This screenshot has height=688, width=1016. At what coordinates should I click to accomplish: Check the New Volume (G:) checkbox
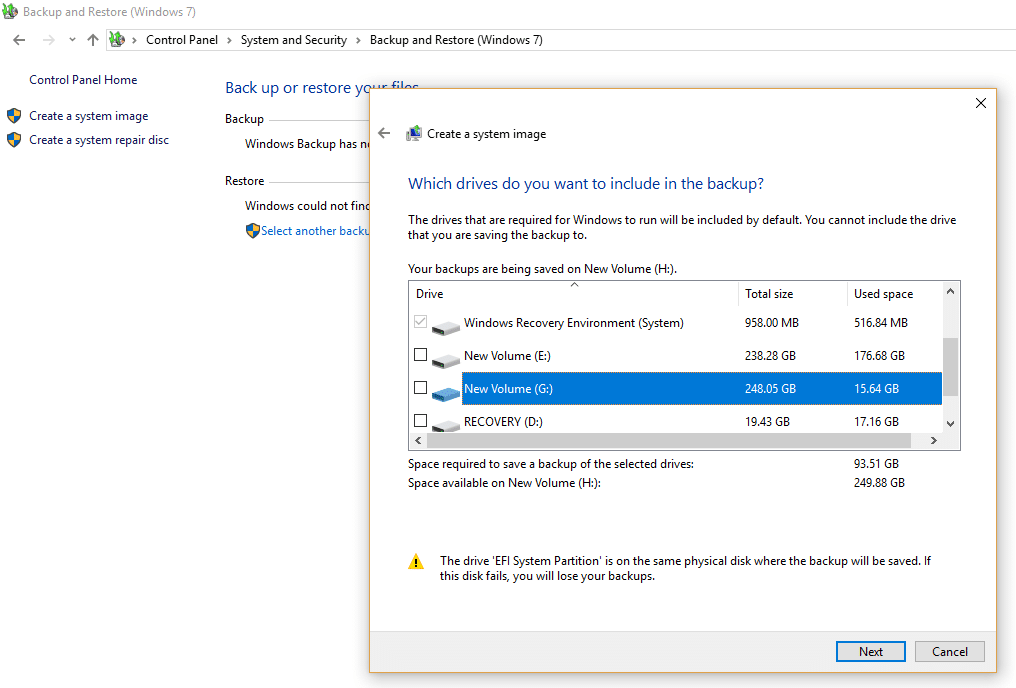[x=420, y=388]
